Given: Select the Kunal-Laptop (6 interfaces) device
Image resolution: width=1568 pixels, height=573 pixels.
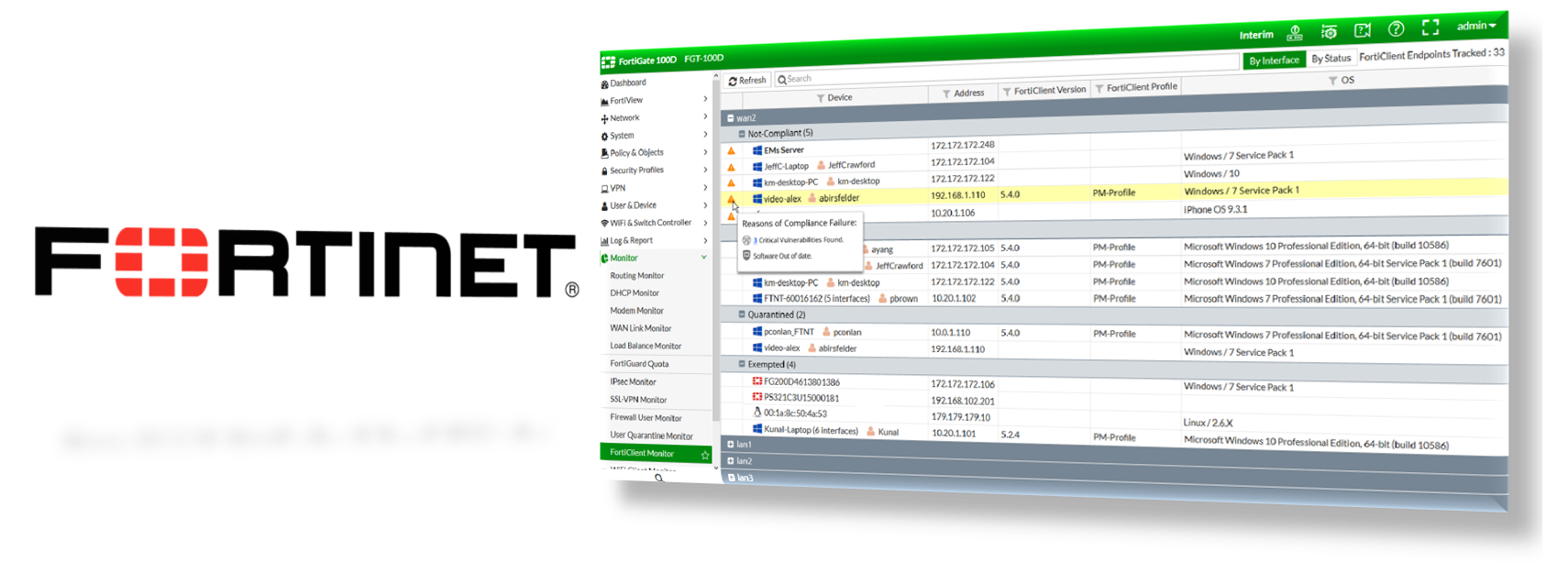Looking at the screenshot, I should point(811,430).
